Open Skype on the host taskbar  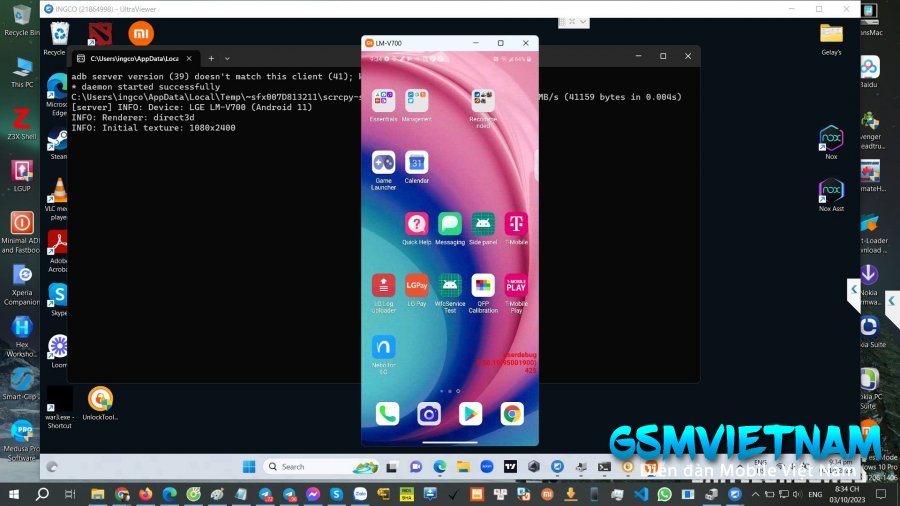tap(336, 494)
